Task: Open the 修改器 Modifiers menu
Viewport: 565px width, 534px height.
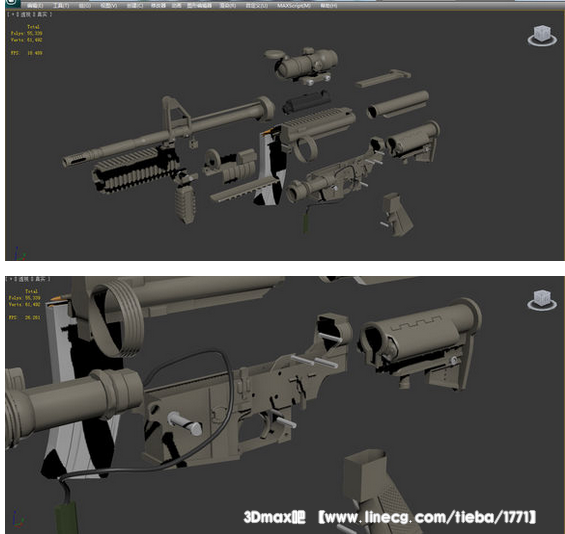Action: click(158, 5)
